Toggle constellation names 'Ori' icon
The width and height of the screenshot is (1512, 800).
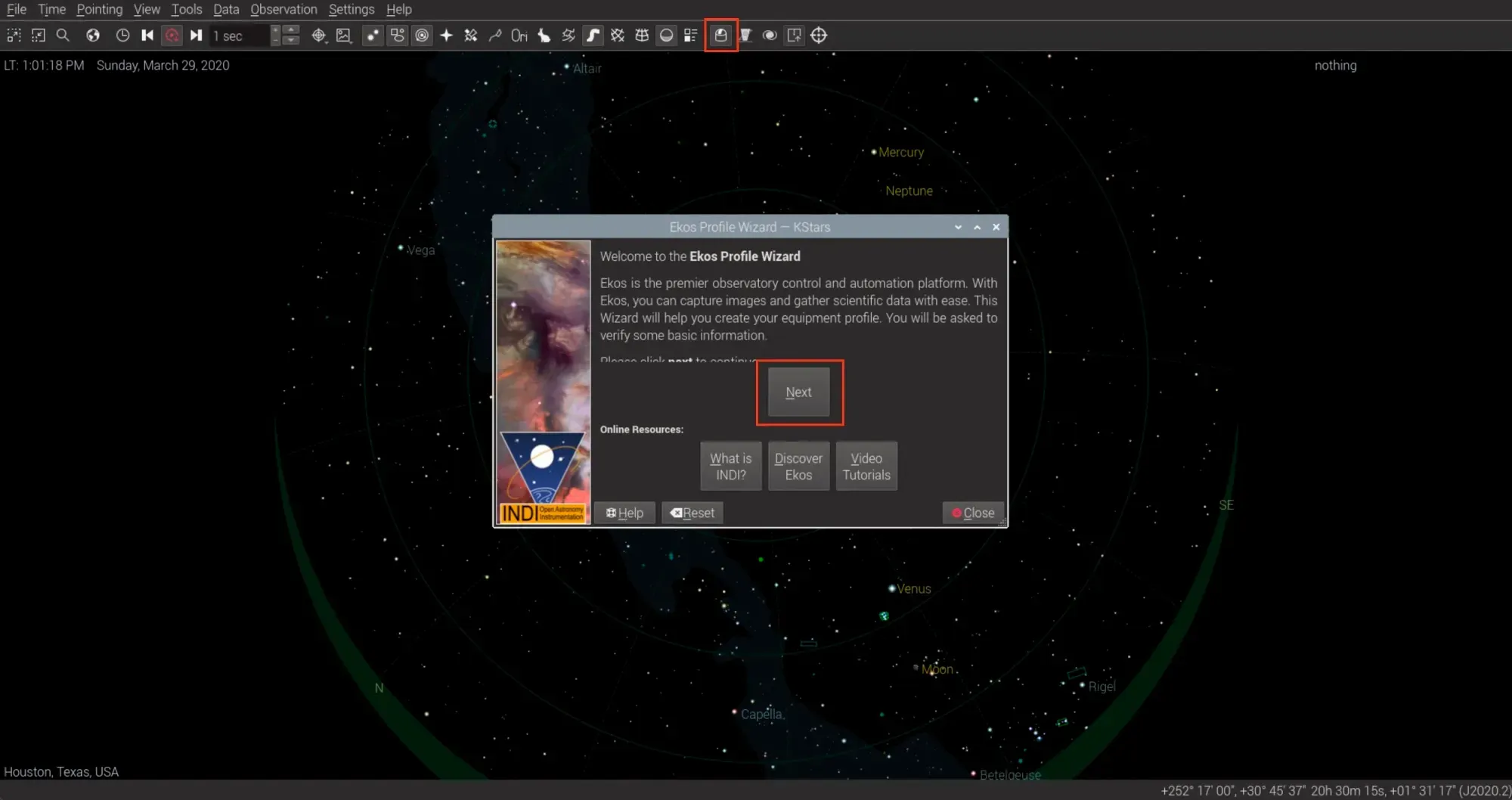519,36
